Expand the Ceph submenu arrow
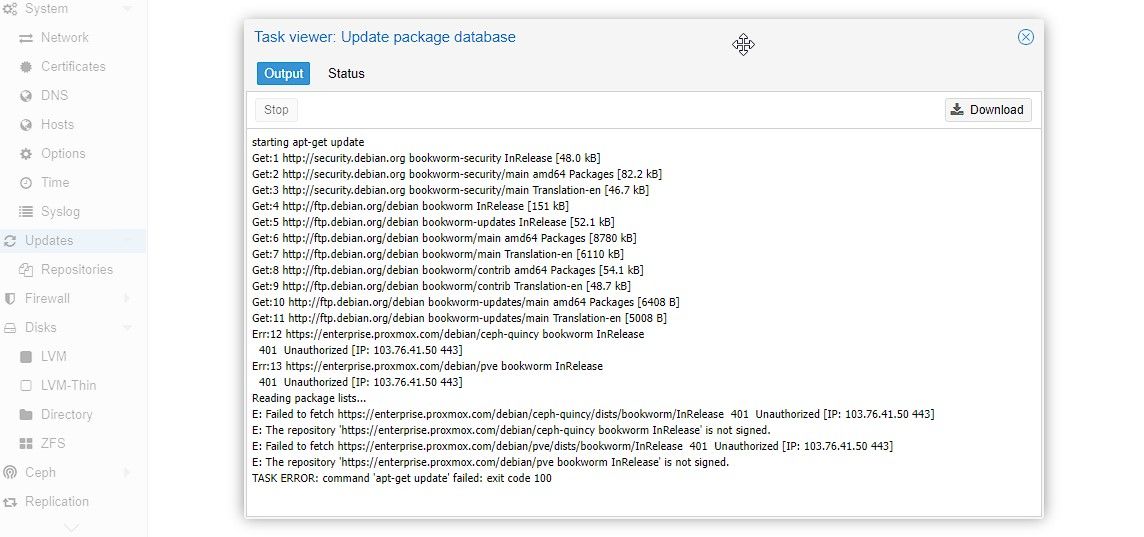1144x537 pixels. [x=127, y=472]
